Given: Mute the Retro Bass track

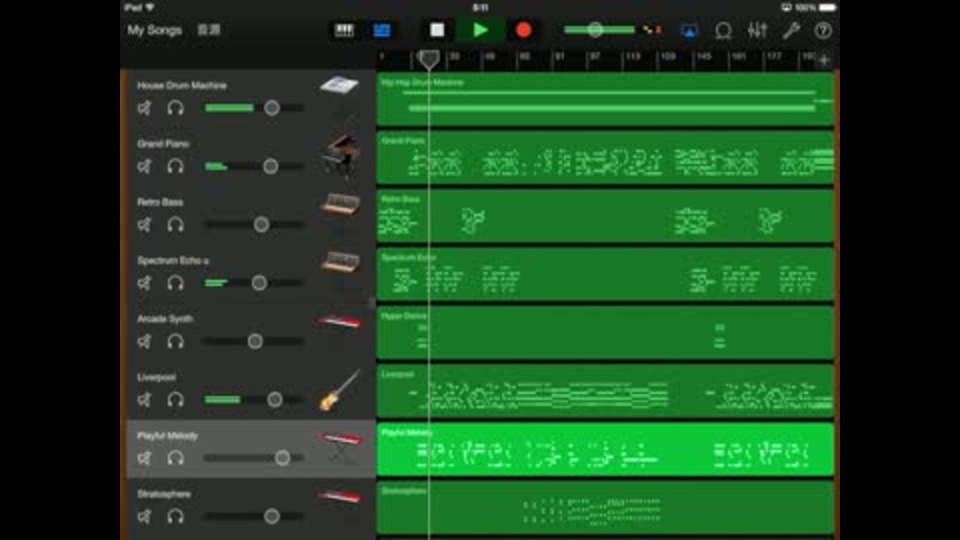Looking at the screenshot, I should pos(144,225).
